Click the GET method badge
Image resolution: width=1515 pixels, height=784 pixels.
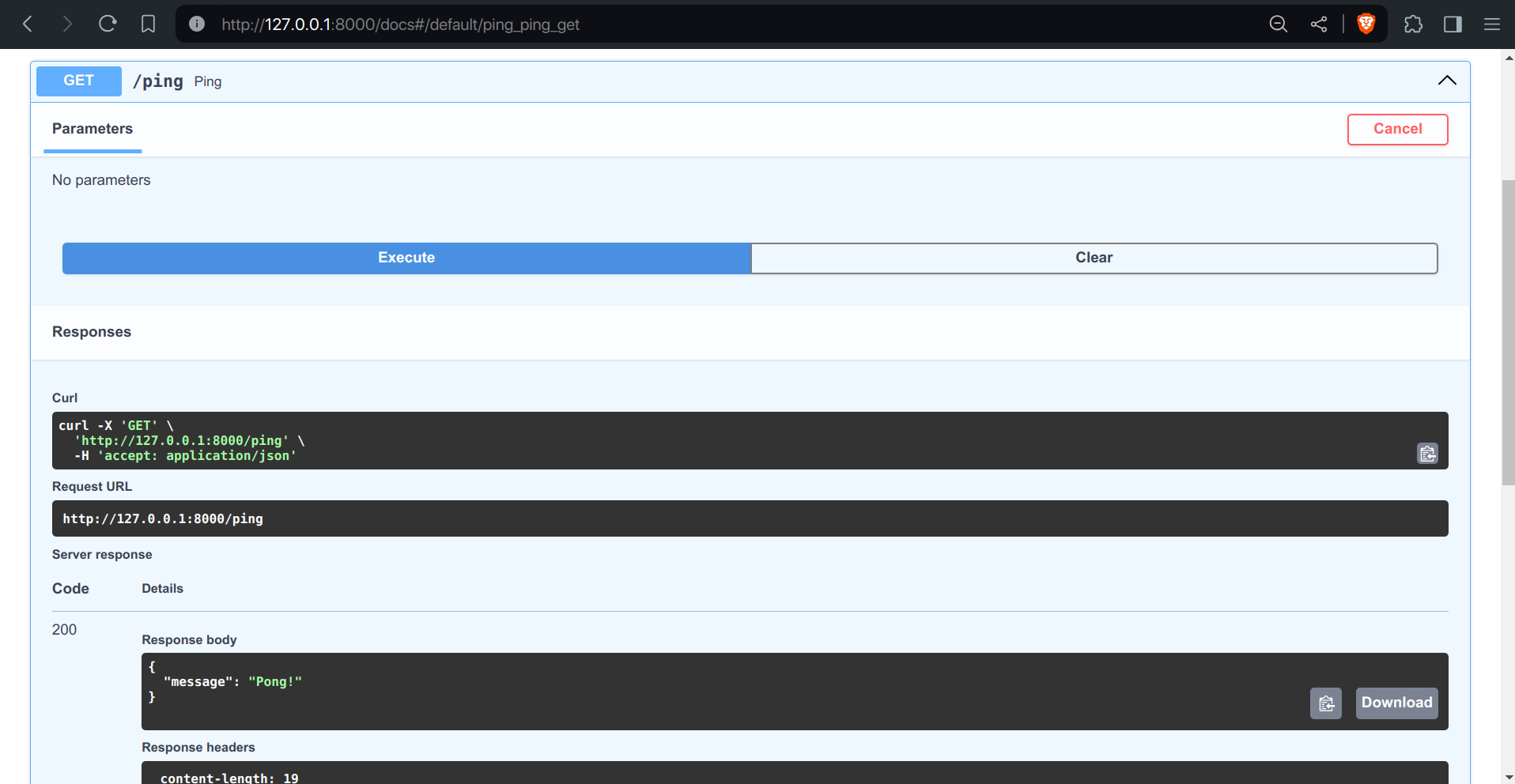point(79,81)
